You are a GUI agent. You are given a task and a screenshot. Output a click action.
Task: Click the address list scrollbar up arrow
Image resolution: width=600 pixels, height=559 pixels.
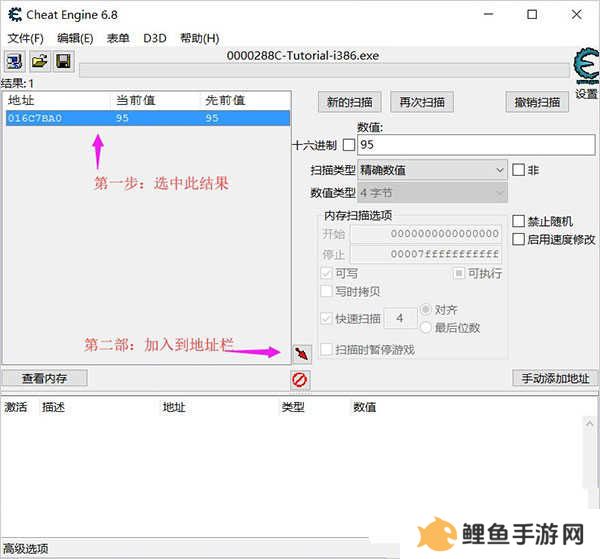pyautogui.click(x=589, y=423)
